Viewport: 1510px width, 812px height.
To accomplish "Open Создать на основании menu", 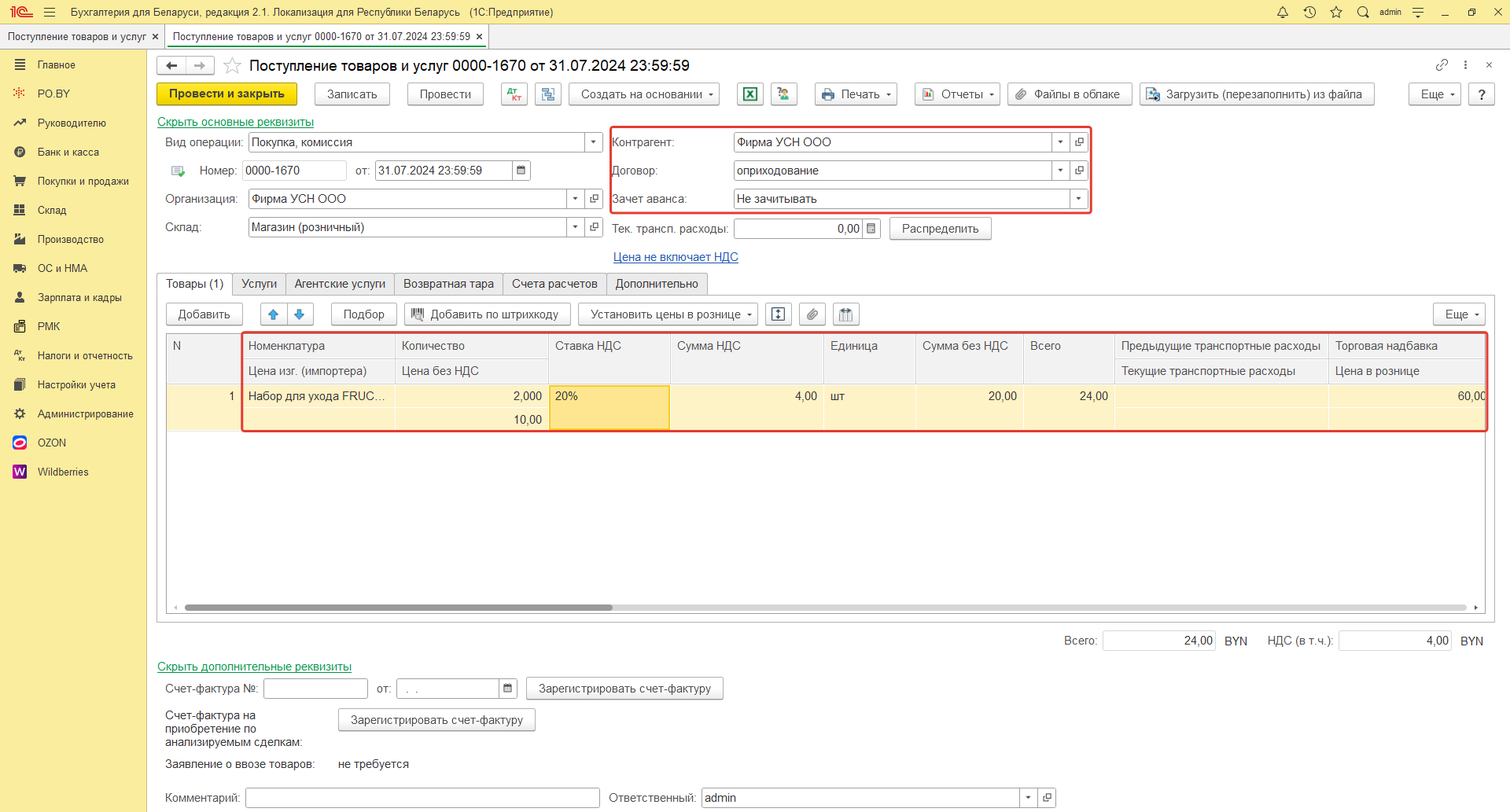I will [644, 94].
